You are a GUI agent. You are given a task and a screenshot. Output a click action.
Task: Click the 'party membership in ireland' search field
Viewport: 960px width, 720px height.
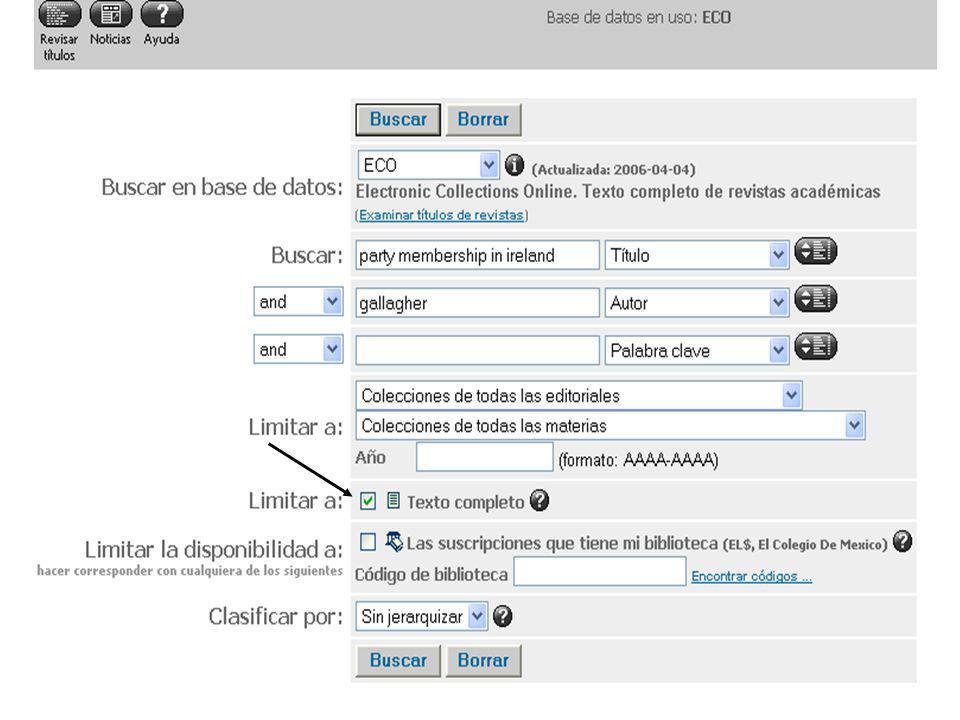(478, 255)
